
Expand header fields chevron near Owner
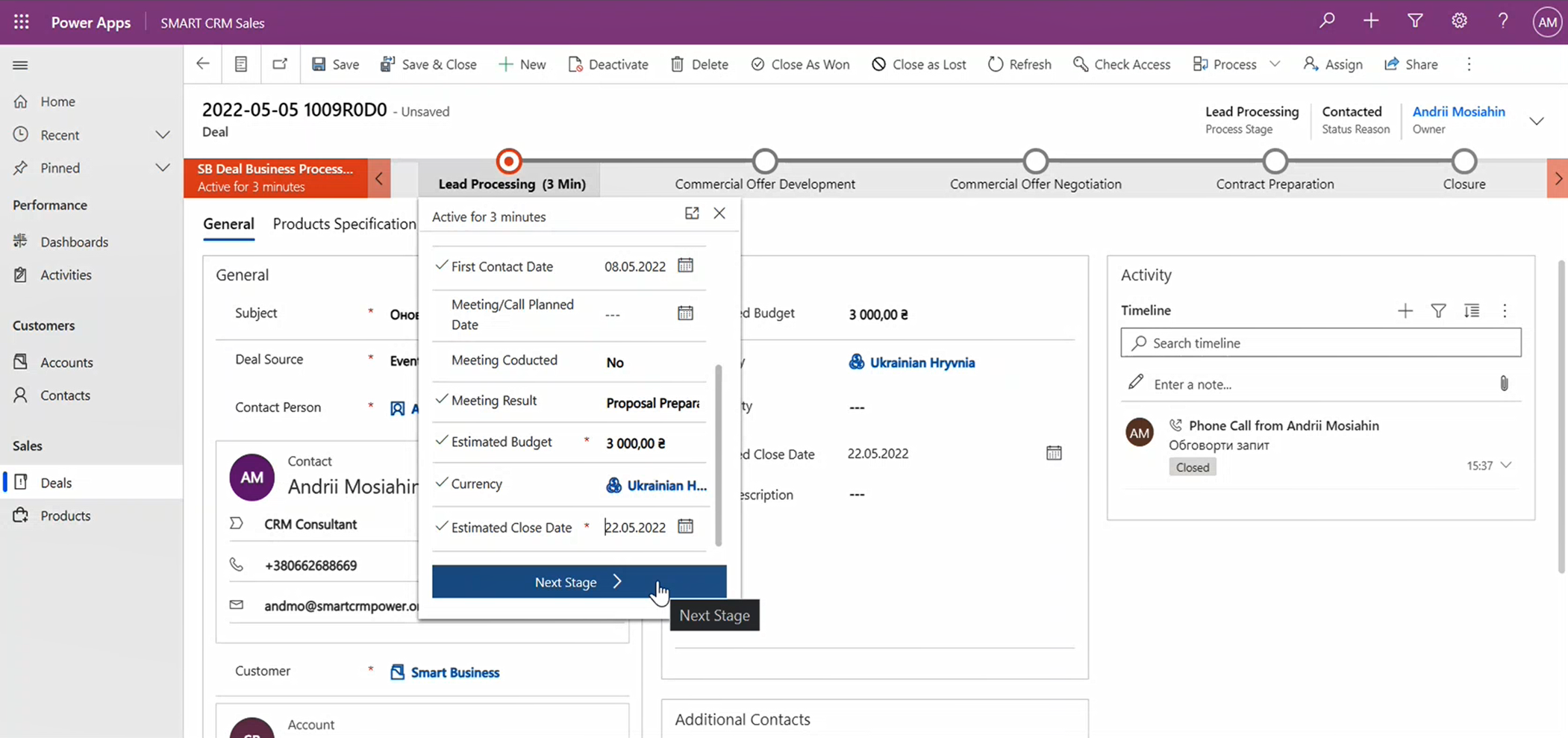1537,121
